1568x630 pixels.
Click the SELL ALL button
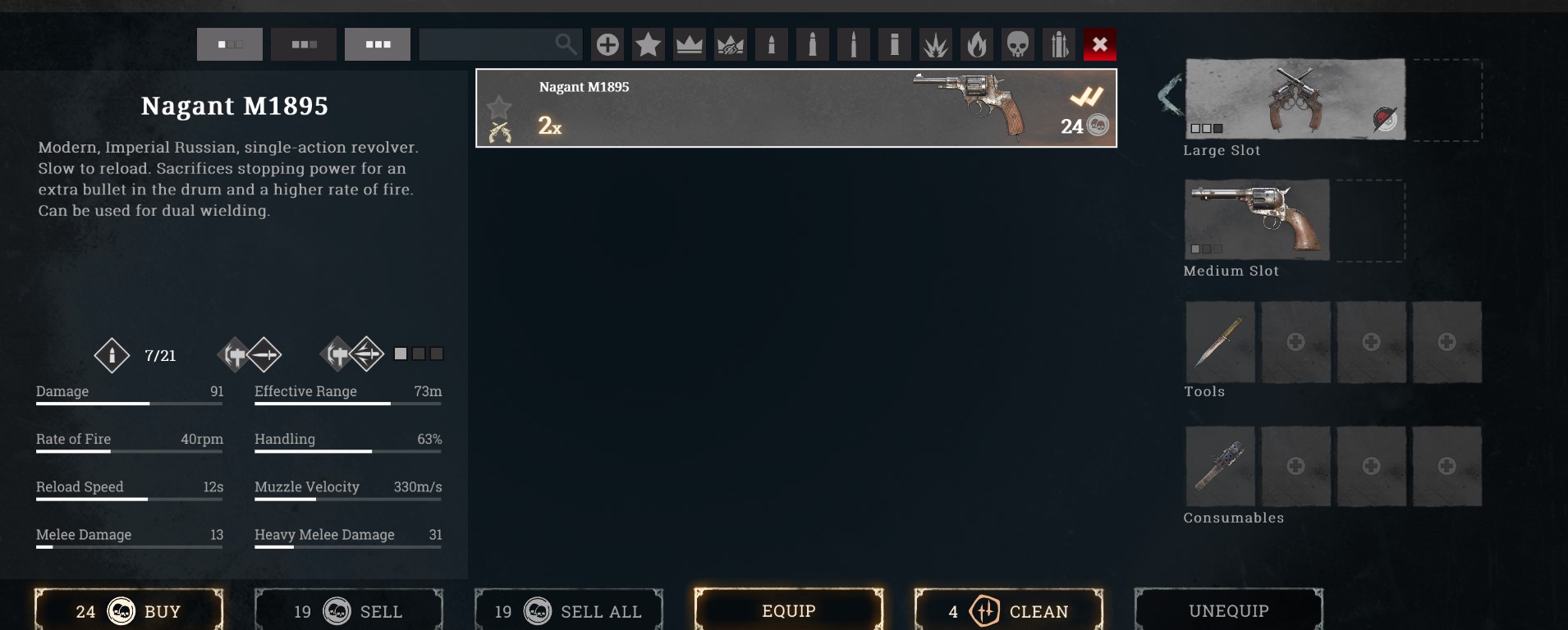[569, 610]
